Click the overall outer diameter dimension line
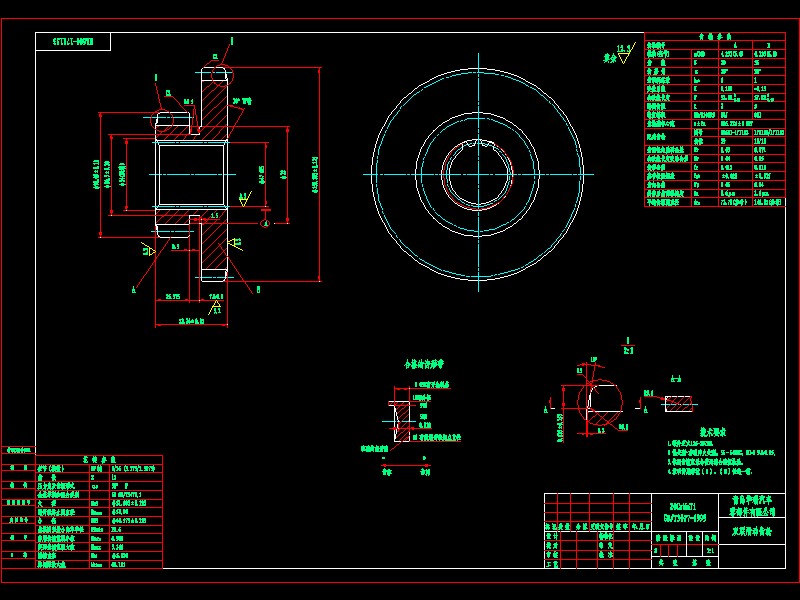This screenshot has width=800, height=600. point(319,174)
